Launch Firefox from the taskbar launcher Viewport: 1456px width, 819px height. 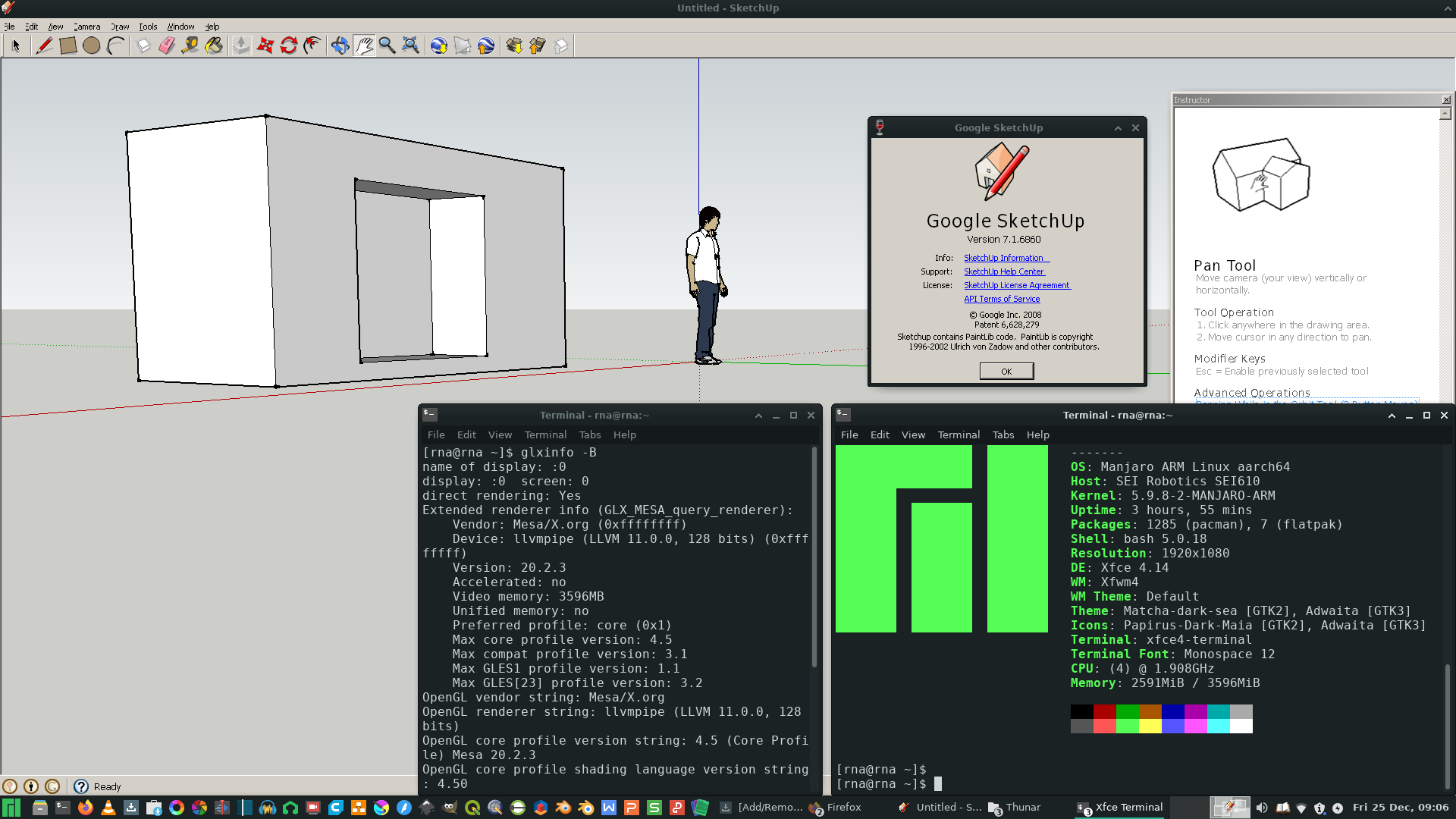86,808
